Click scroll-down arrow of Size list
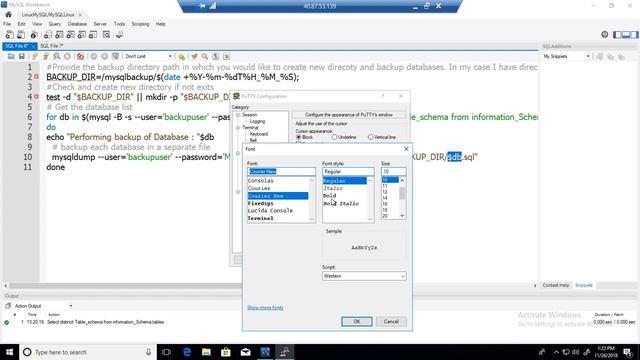Screen dimensions: 640x360 [x=402, y=216]
